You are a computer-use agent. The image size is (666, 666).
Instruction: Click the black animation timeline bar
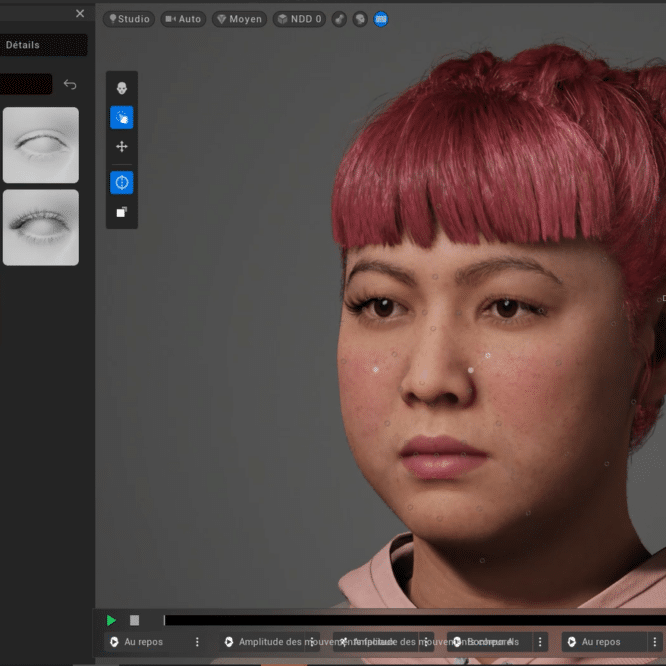(415, 621)
